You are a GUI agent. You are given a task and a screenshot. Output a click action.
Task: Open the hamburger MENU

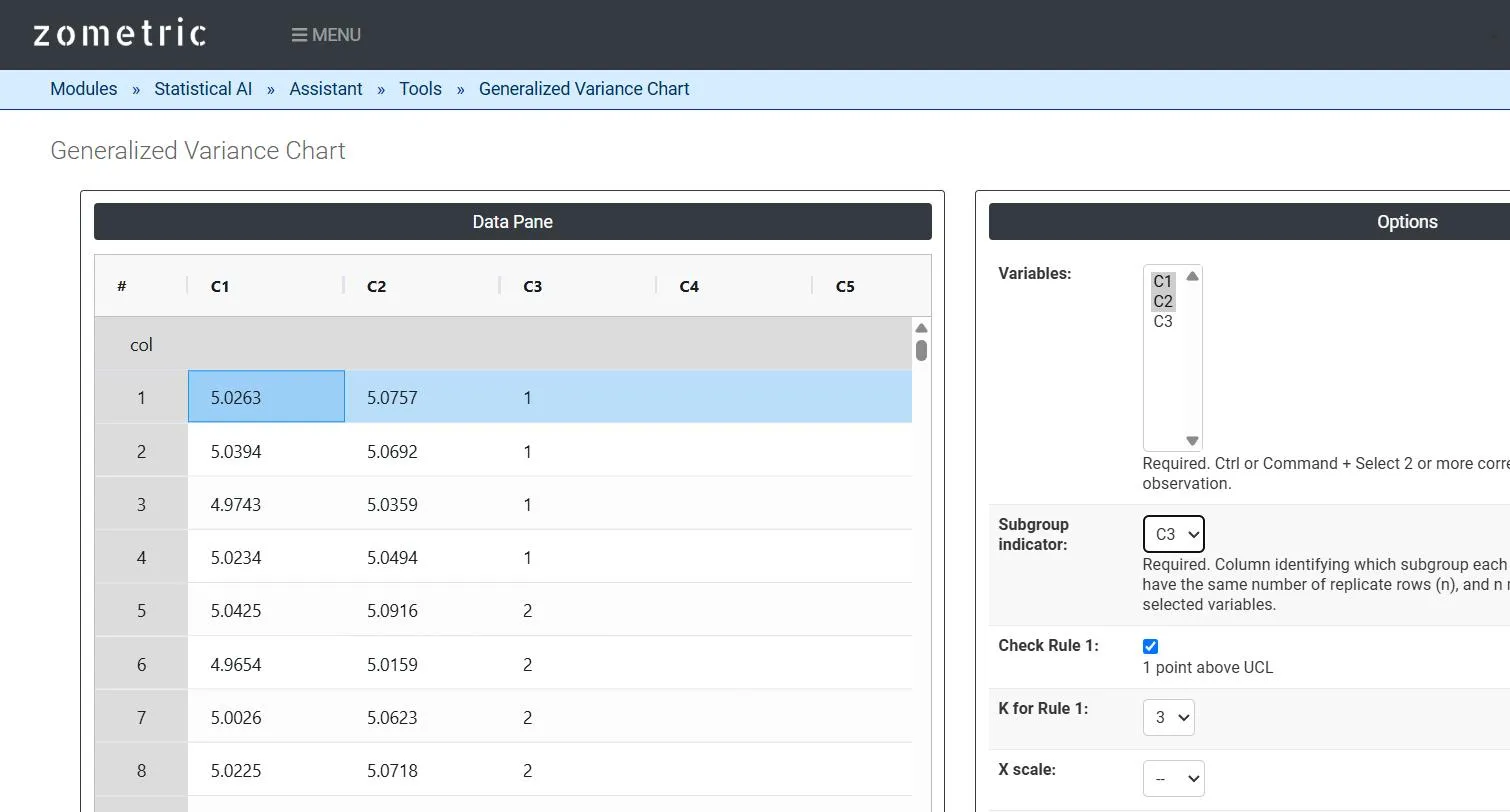pos(326,35)
